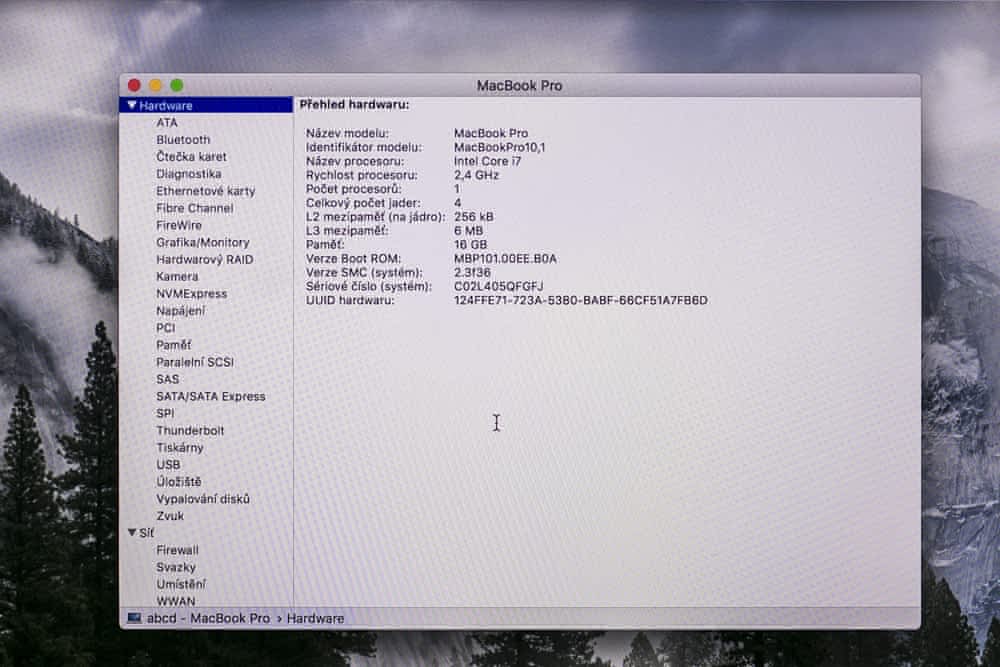Click the 'Název modelu:' label

tap(347, 133)
